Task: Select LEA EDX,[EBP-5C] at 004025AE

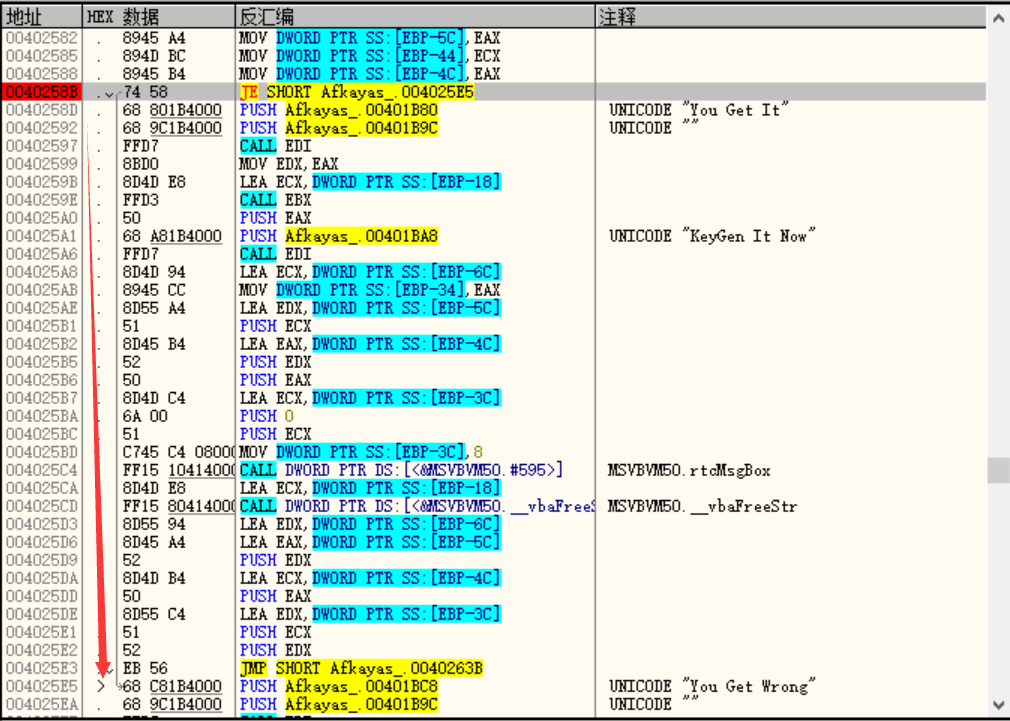Action: point(370,309)
